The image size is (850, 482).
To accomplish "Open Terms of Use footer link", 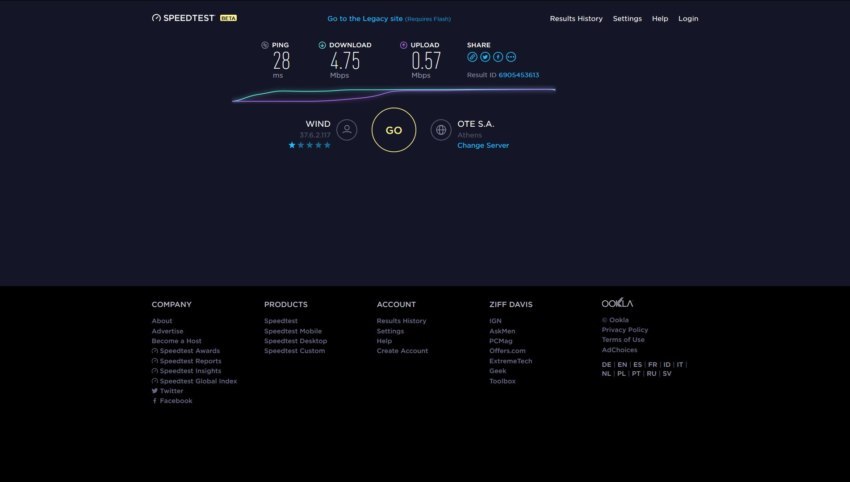I will coord(623,339).
